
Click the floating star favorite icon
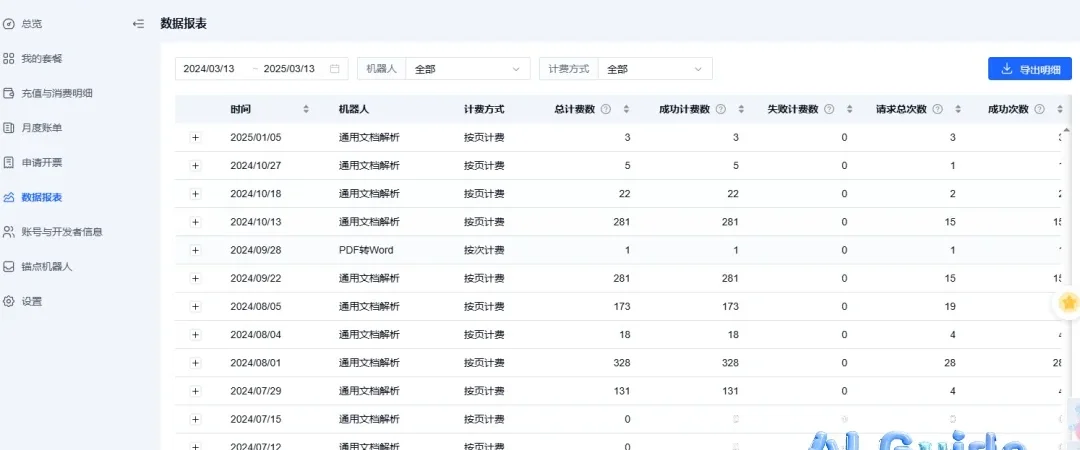[x=1068, y=303]
